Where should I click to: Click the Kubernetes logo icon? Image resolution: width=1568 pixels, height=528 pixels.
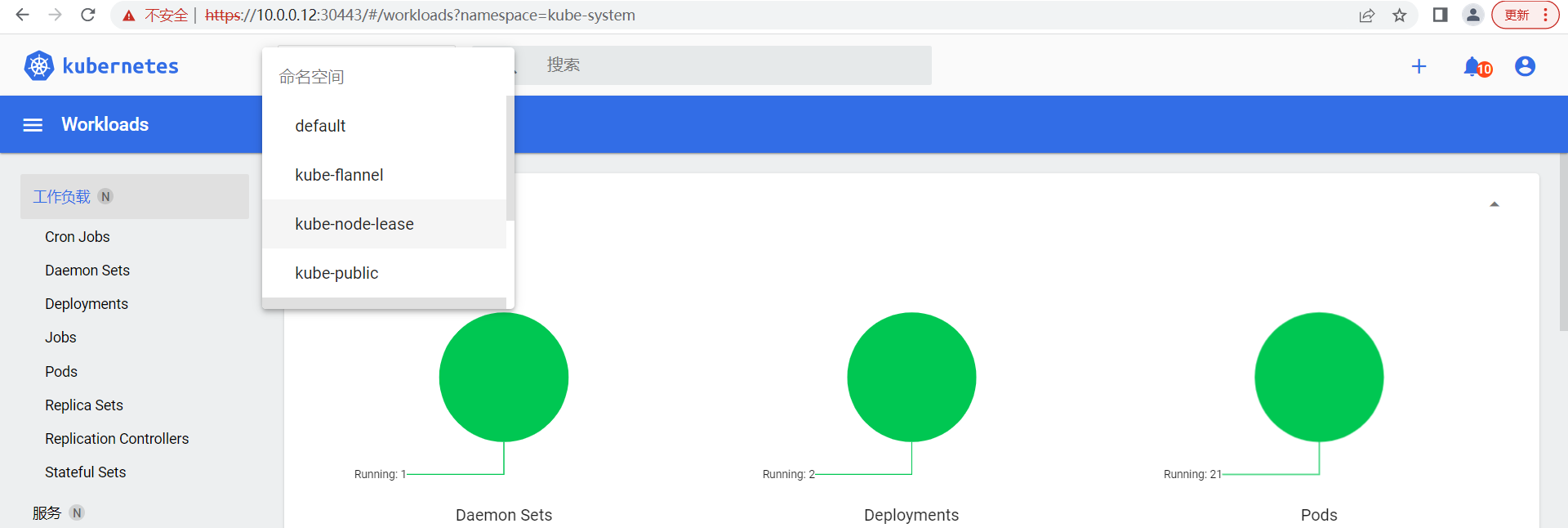click(x=38, y=65)
